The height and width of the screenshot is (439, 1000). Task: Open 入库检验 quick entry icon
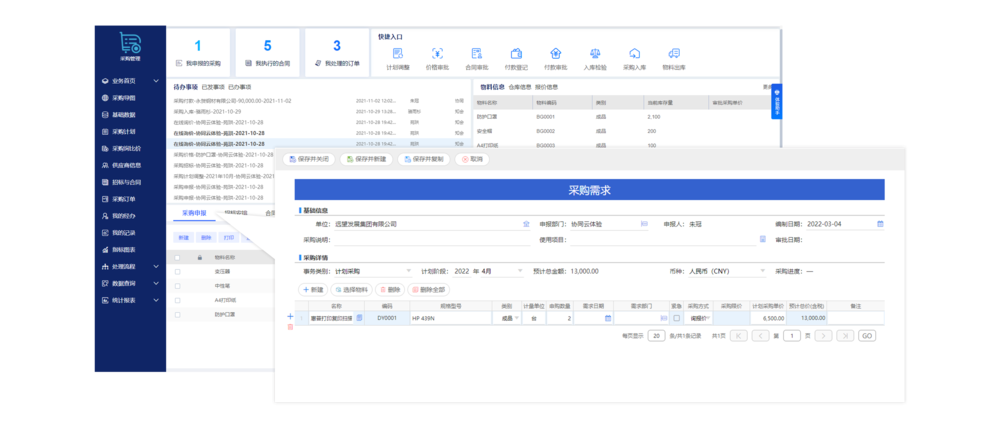tap(595, 54)
